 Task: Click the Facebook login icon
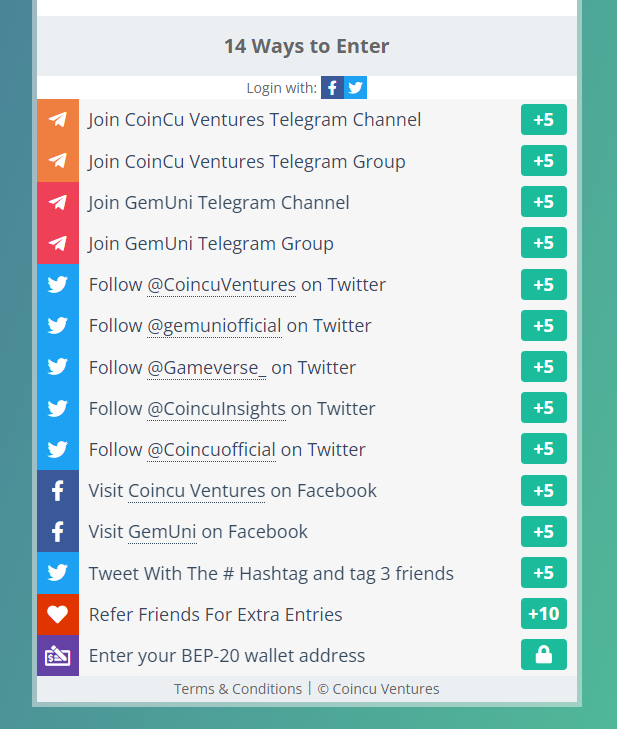point(332,88)
